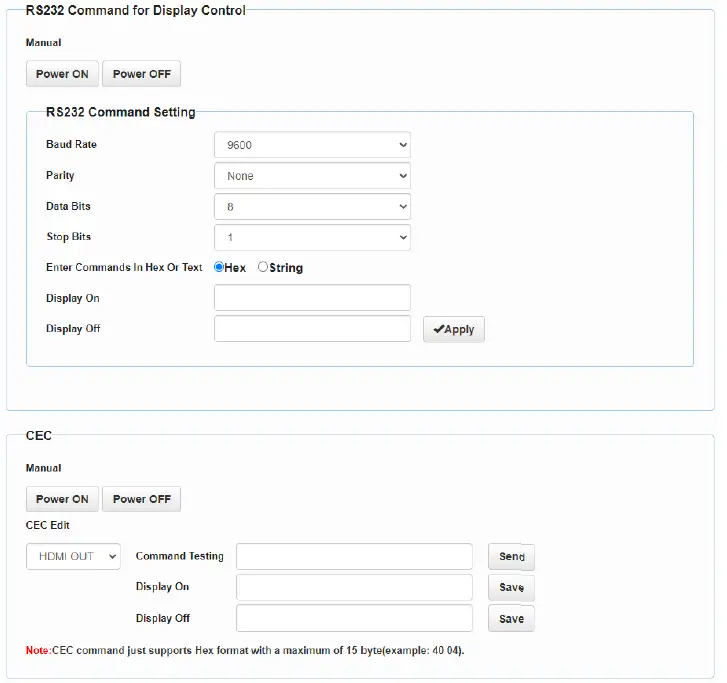Open the Baud Rate dropdown
Image resolution: width=727 pixels, height=683 pixels.
pyautogui.click(x=312, y=145)
